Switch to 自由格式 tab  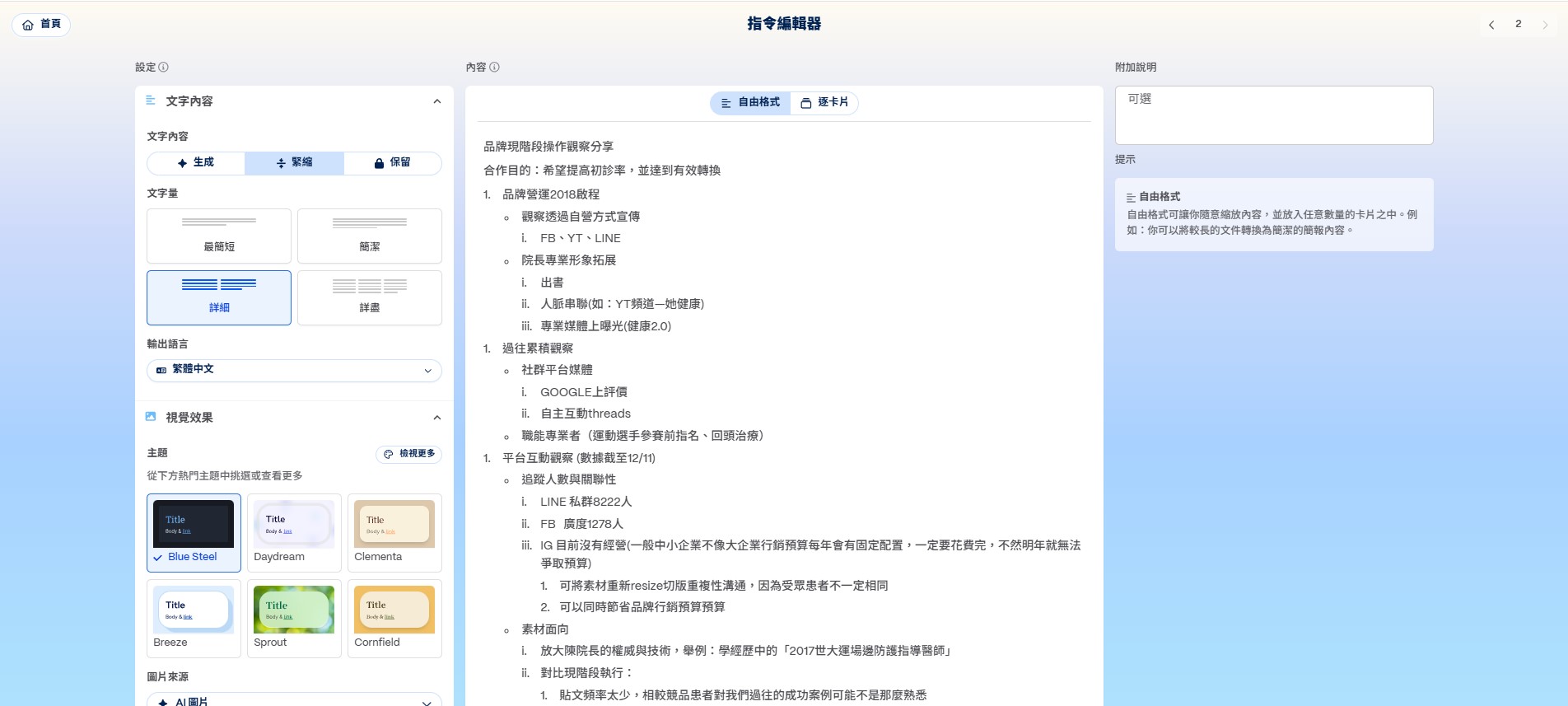(750, 103)
